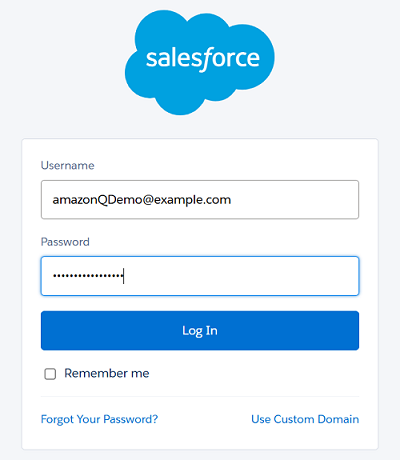Click the Salesforce cloud logo
Screen dimensions: 400x460
click(x=200, y=62)
